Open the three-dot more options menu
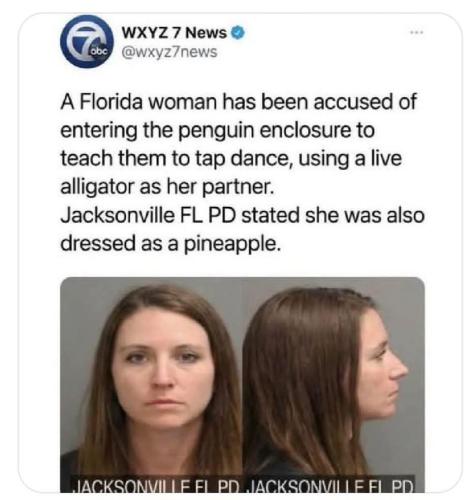Image resolution: width=472 pixels, height=500 pixels. tap(416, 32)
